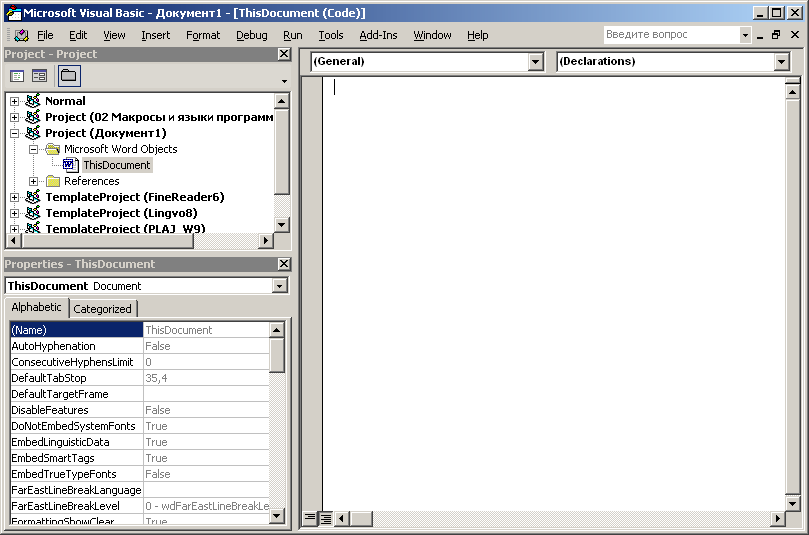Open the Format menu
The image size is (809, 535).
pos(203,35)
